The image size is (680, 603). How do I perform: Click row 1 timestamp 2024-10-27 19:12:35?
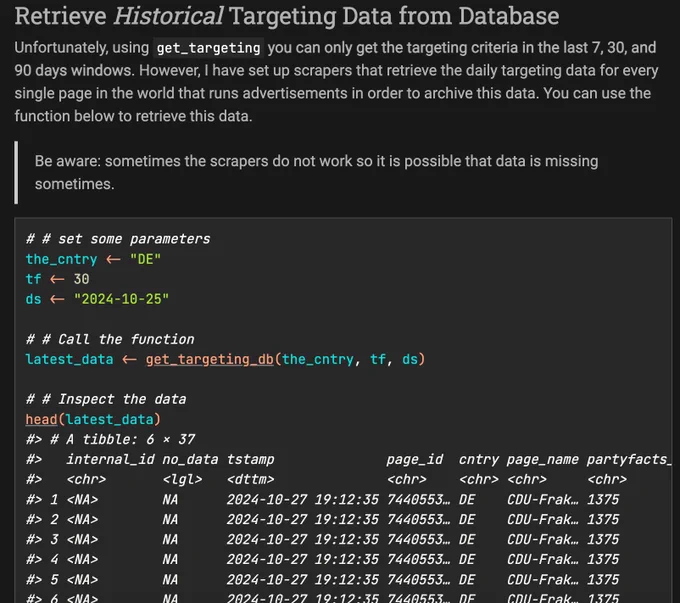[x=303, y=499]
